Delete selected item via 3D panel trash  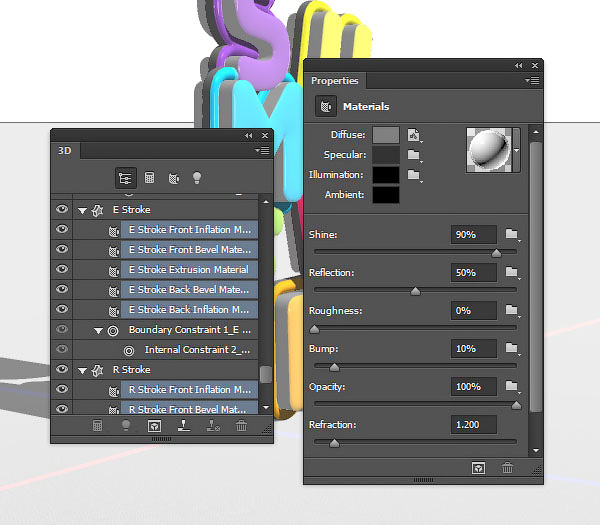pyautogui.click(x=241, y=426)
